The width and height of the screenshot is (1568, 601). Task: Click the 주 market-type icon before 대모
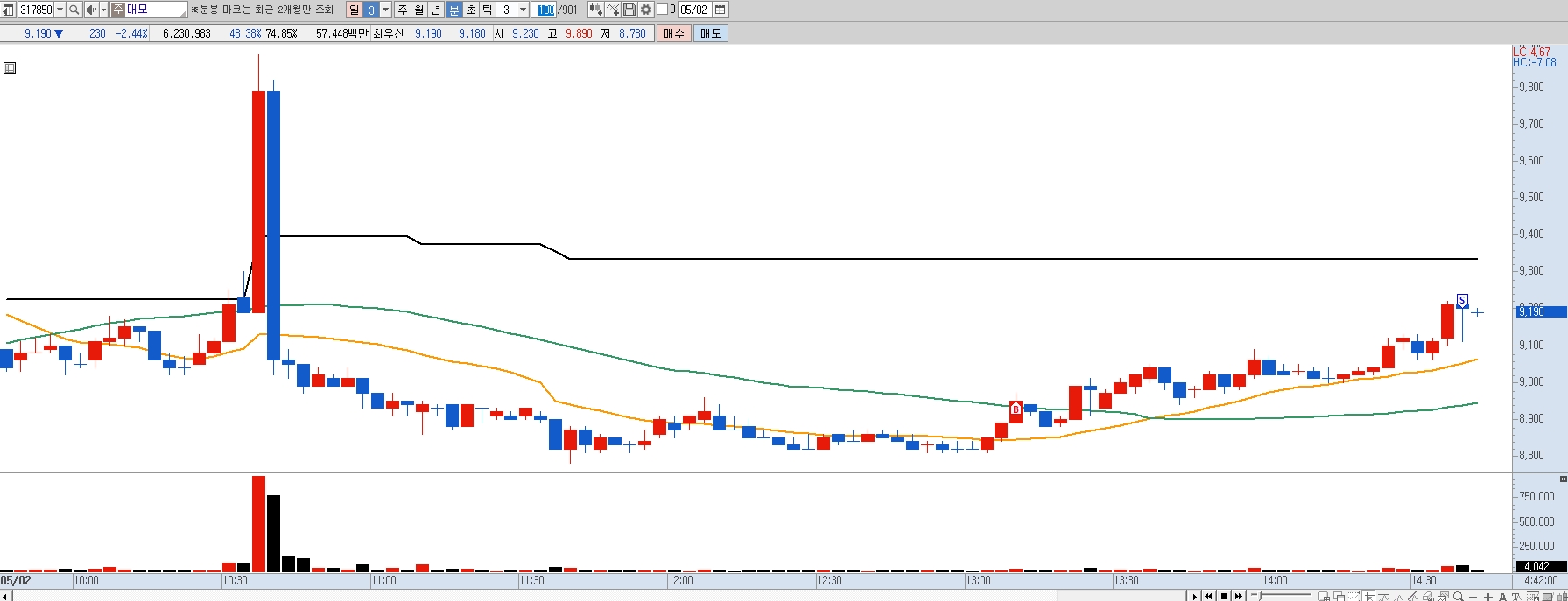(118, 10)
